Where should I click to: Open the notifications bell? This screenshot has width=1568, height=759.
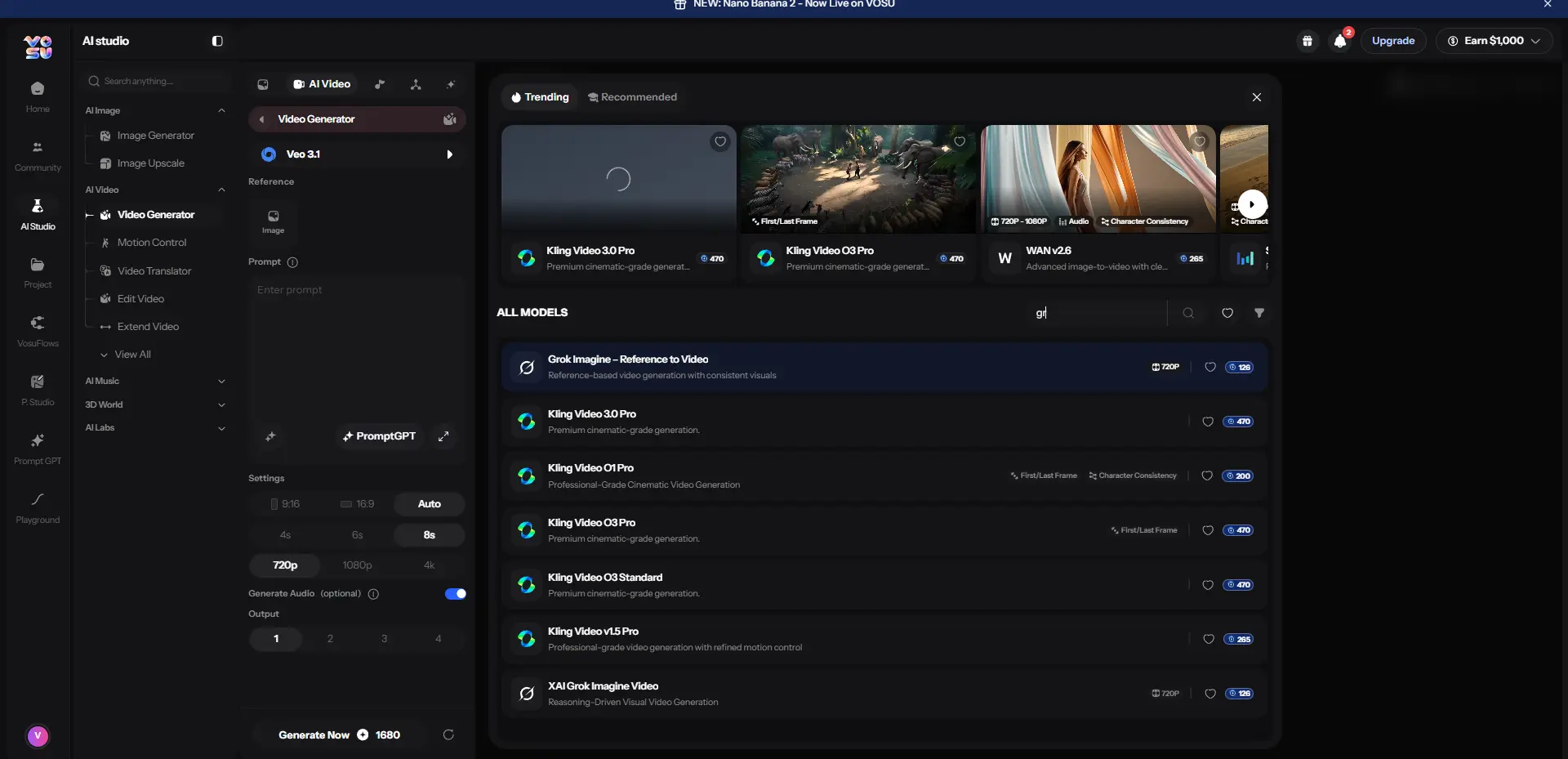coord(1340,41)
